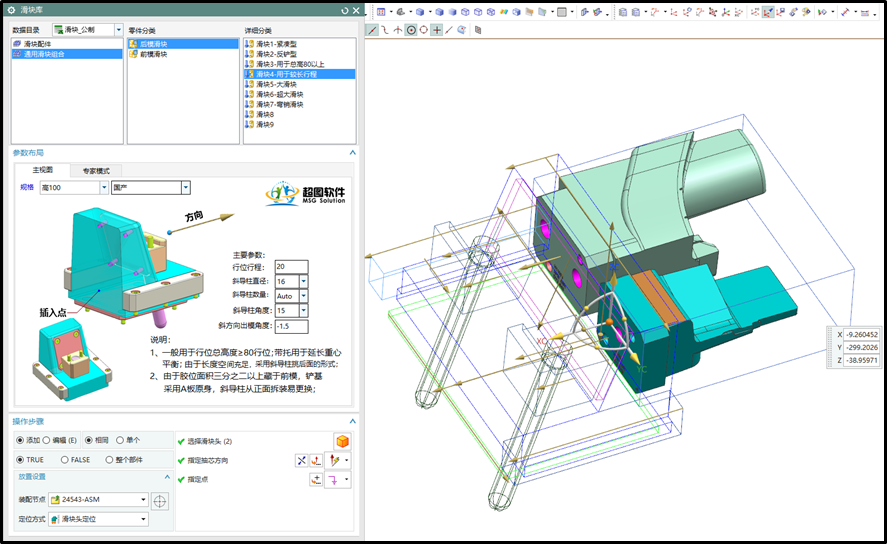Click the 行位行程 input field
The image size is (887, 544).
point(291,267)
